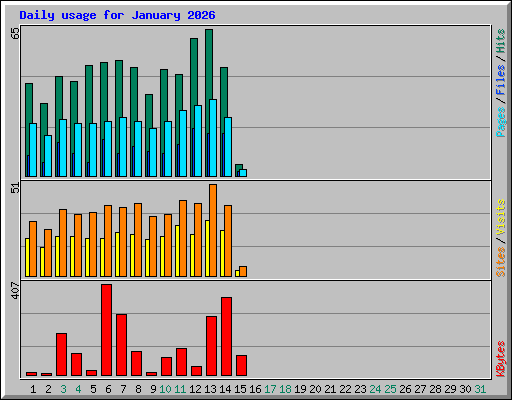Click the cyan Pages bar for day 14
Viewport: 512px width, 400px height.
228,147
